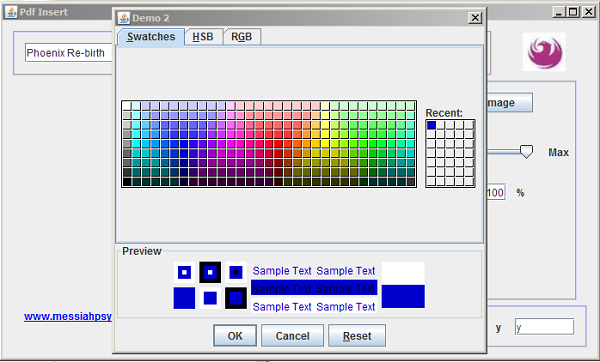Choose the white swatch at grid top-left
The width and height of the screenshot is (600, 362).
(127, 106)
